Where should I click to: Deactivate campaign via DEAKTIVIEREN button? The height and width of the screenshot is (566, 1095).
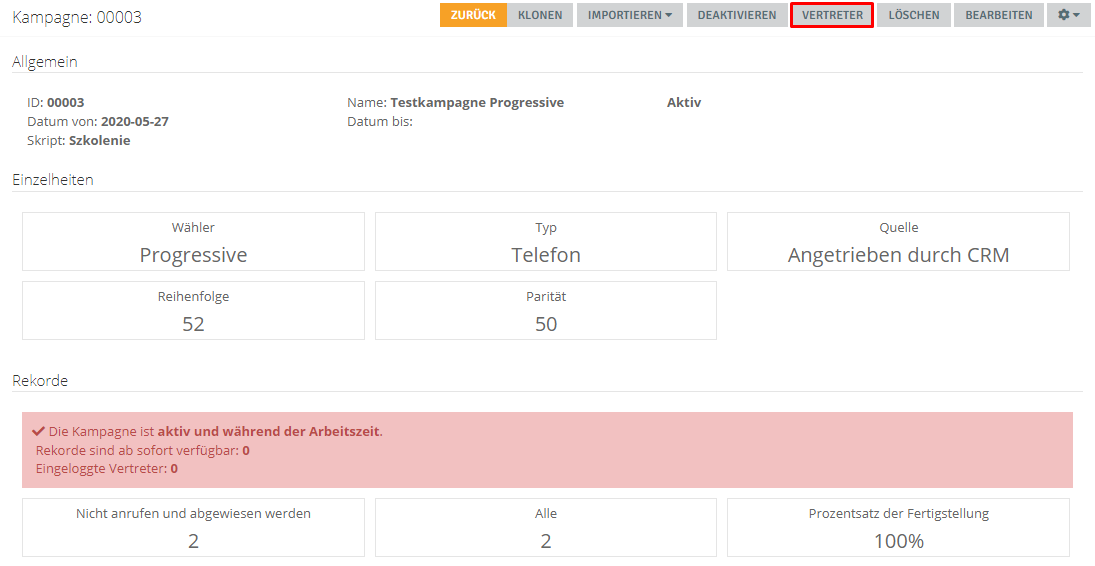click(737, 15)
